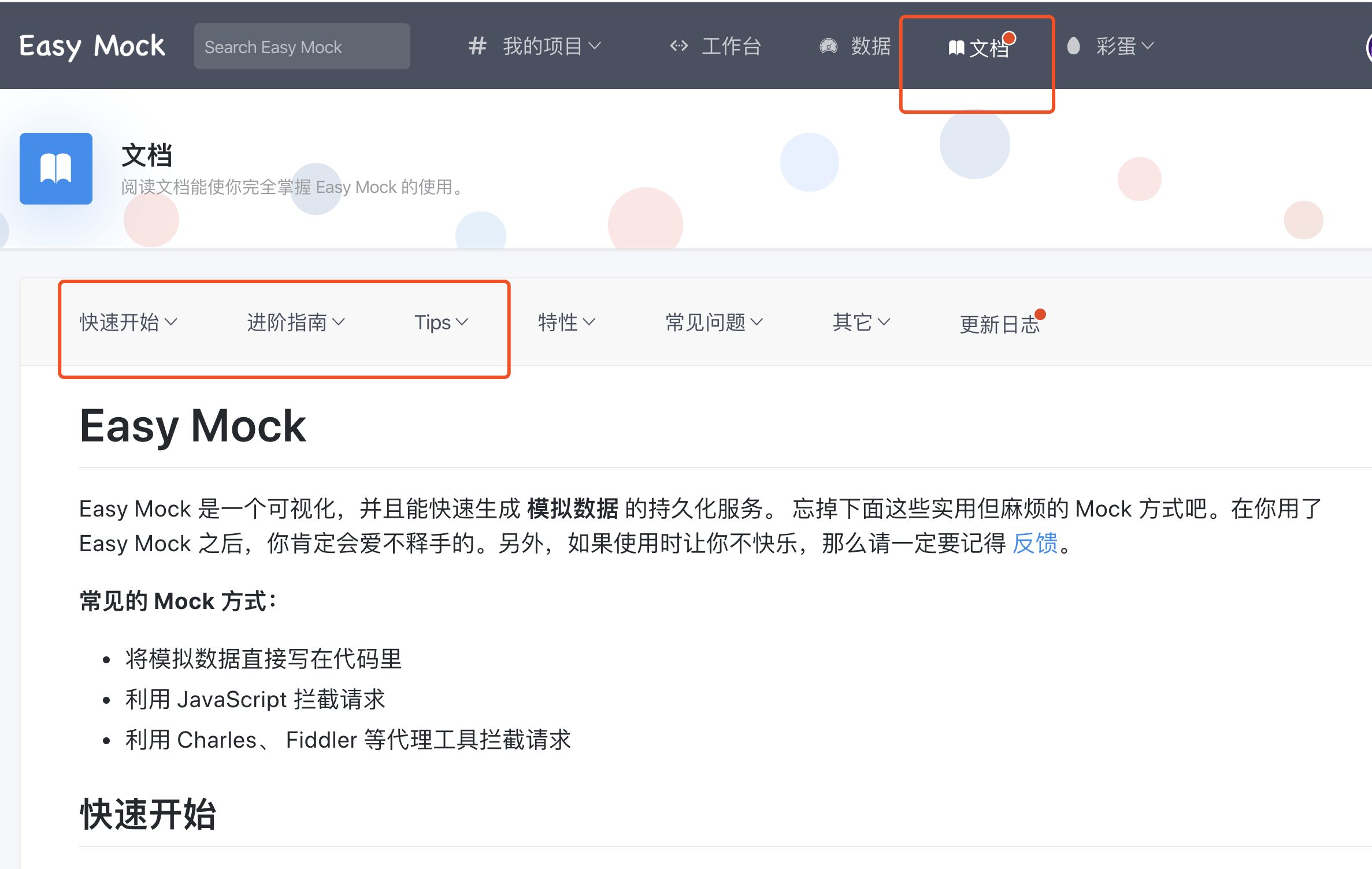The width and height of the screenshot is (1372, 869).
Task: Open the 我的项目 dropdown menu
Action: [551, 46]
